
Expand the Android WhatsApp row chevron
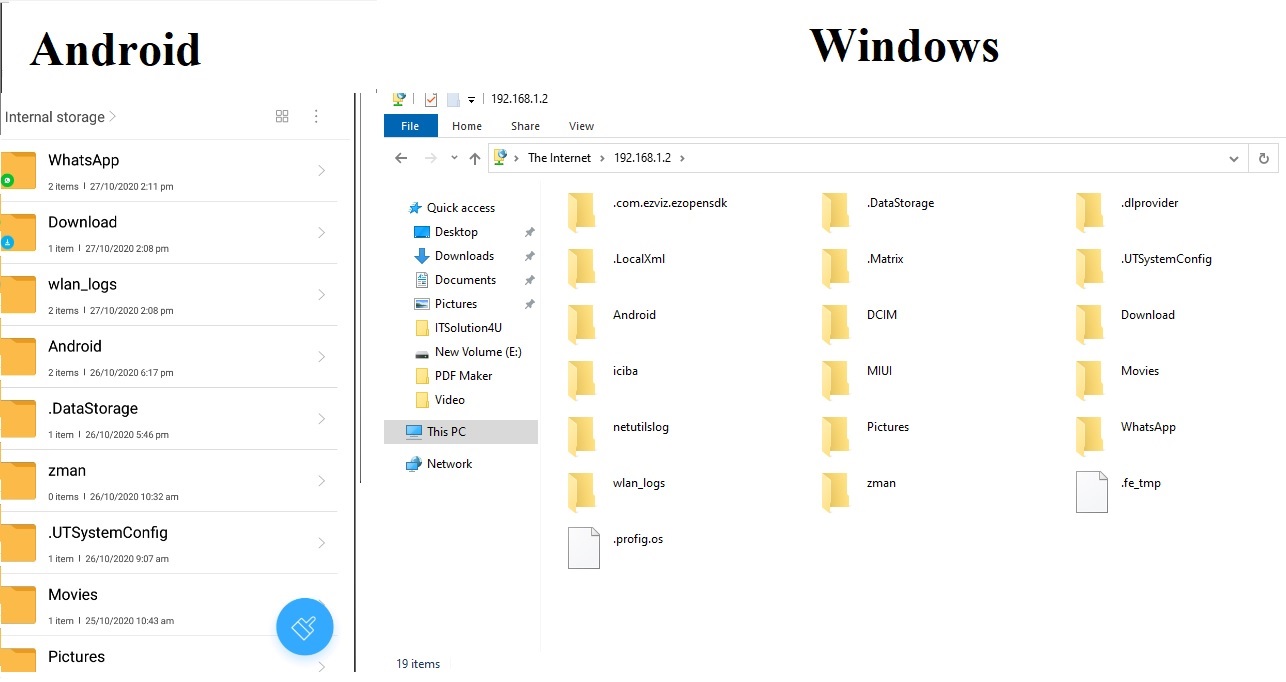tap(322, 171)
